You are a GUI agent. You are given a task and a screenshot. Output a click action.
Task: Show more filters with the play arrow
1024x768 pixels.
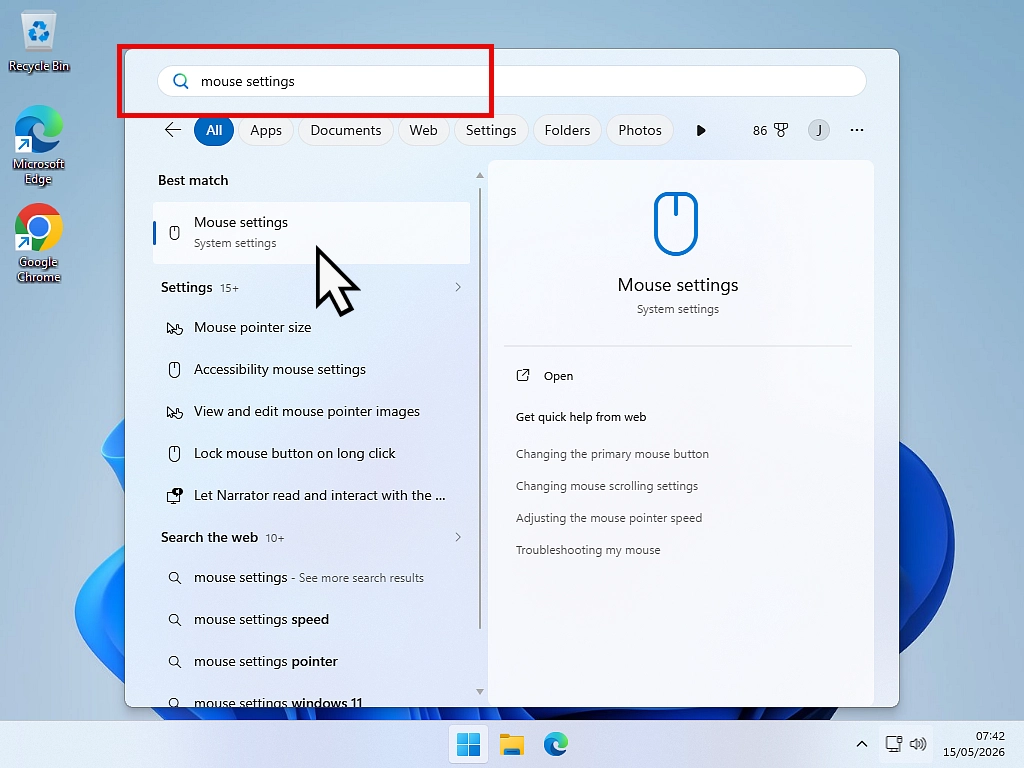click(701, 131)
